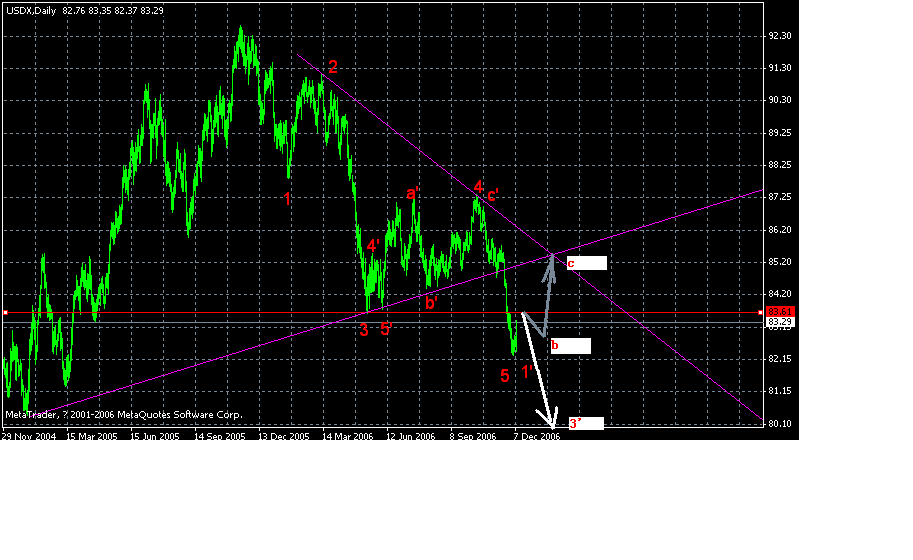Image resolution: width=913 pixels, height=560 pixels.
Task: Click the 8 Sep 2006 date label
Action: [x=473, y=437]
